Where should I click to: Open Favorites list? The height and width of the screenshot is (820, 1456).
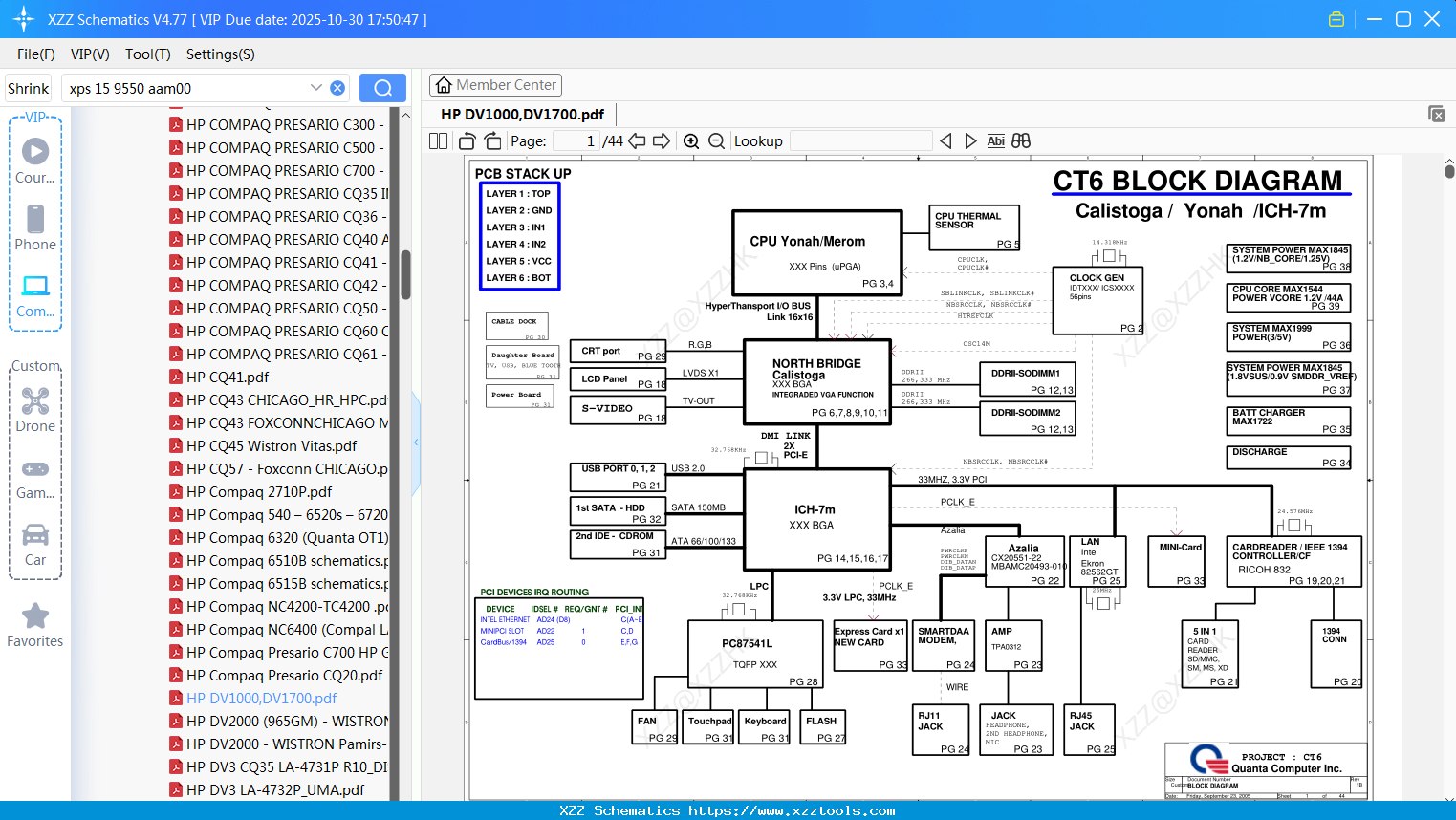[35, 626]
